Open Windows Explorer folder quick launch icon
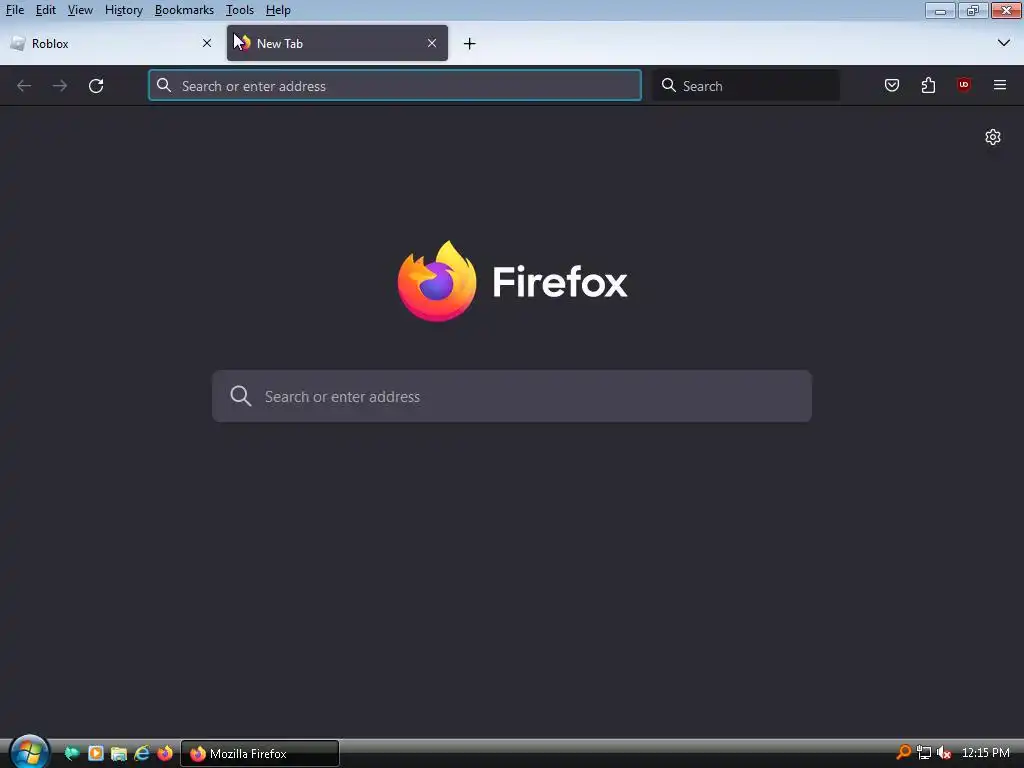The image size is (1024, 768). click(118, 753)
